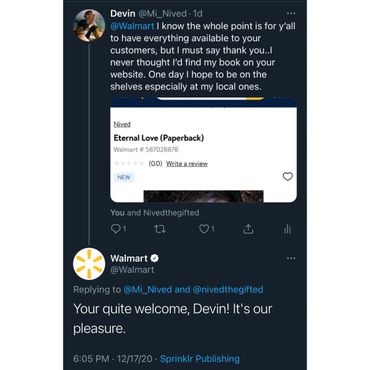Open Walmart's spark logo avatar
Image resolution: width=370 pixels, height=370 pixels.
pos(89,264)
